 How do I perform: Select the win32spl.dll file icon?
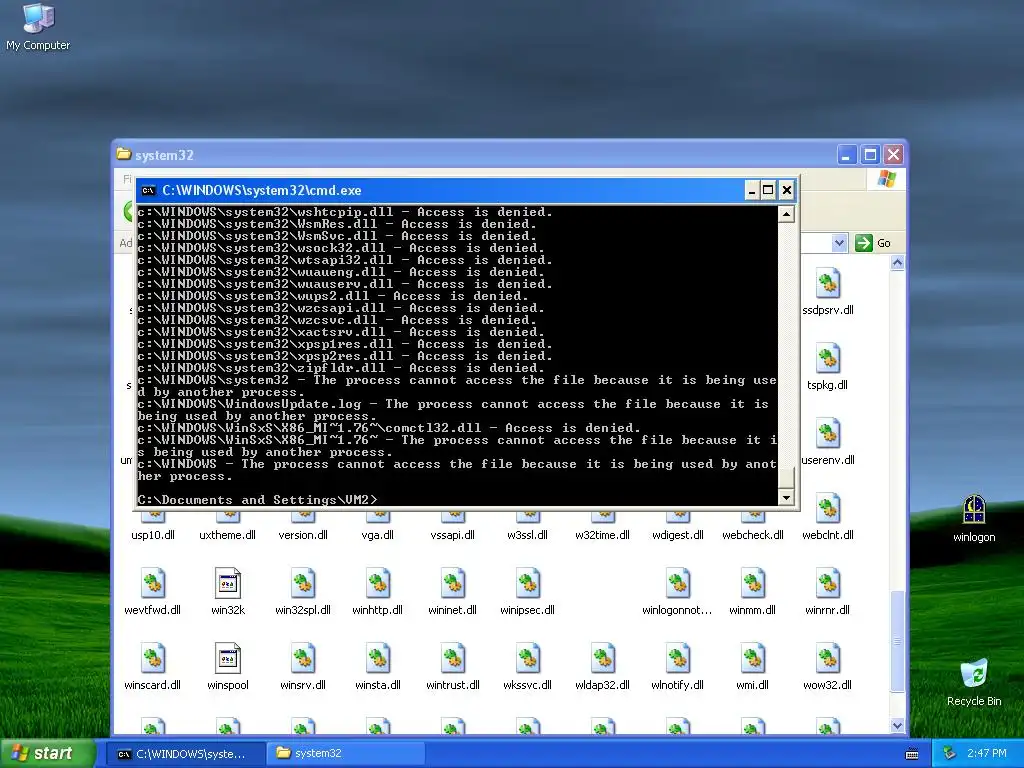coord(302,583)
